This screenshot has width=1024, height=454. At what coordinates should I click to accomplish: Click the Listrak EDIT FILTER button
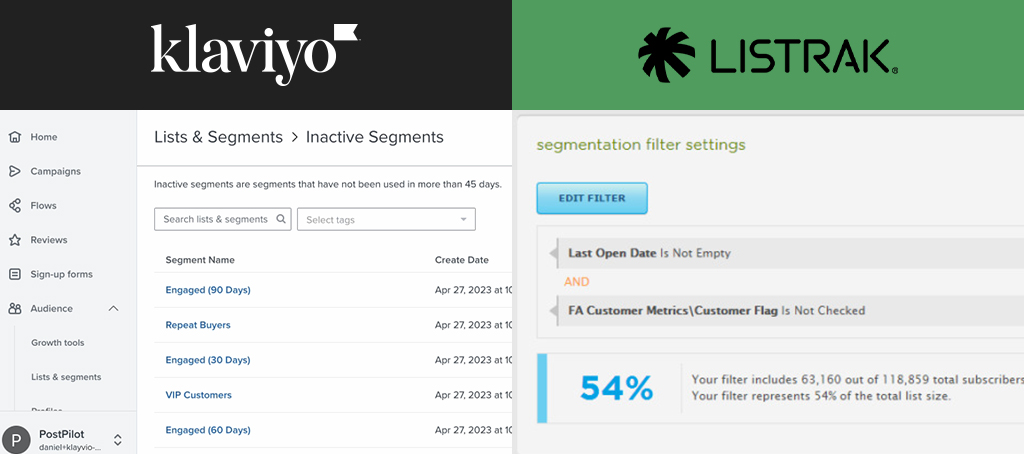tap(592, 199)
